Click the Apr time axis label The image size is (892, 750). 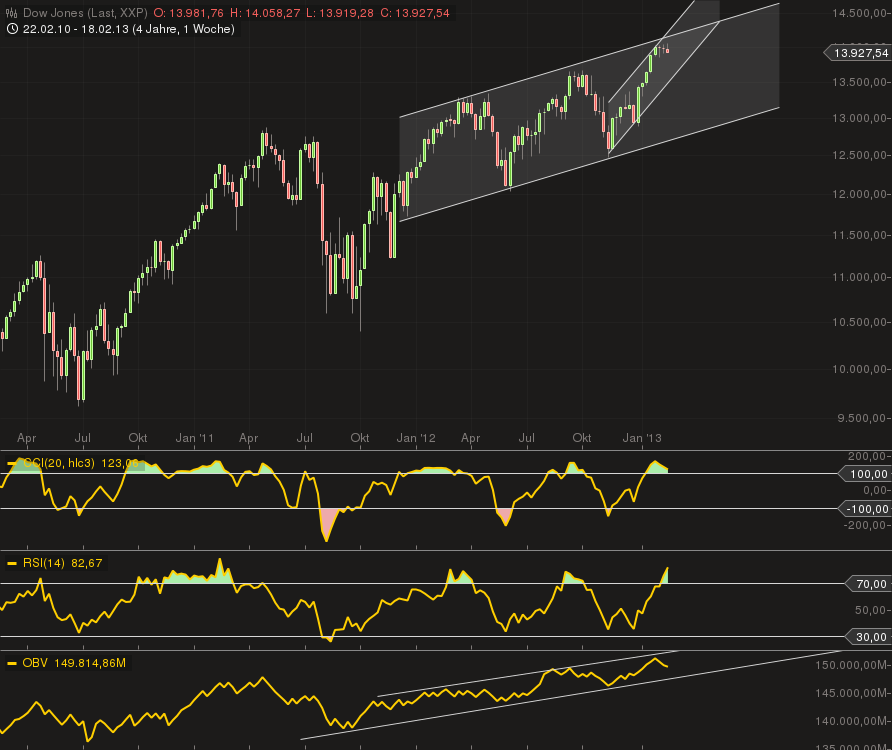[27, 438]
